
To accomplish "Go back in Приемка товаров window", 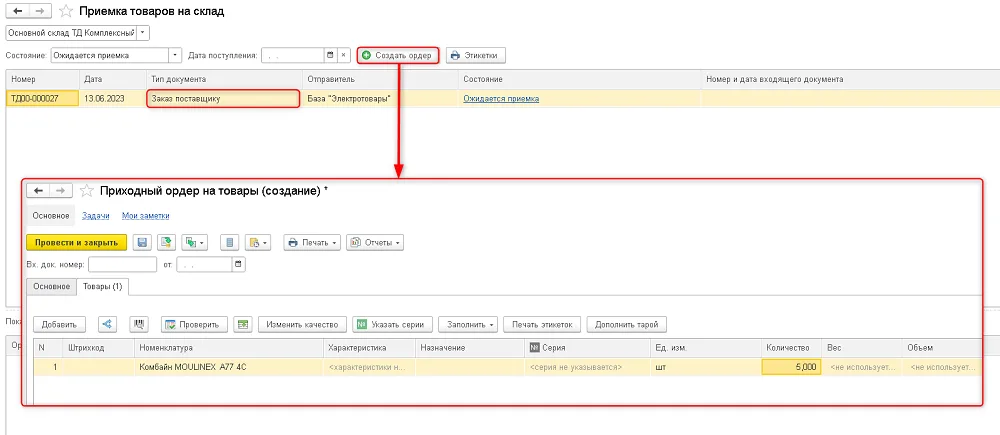I will [x=18, y=11].
